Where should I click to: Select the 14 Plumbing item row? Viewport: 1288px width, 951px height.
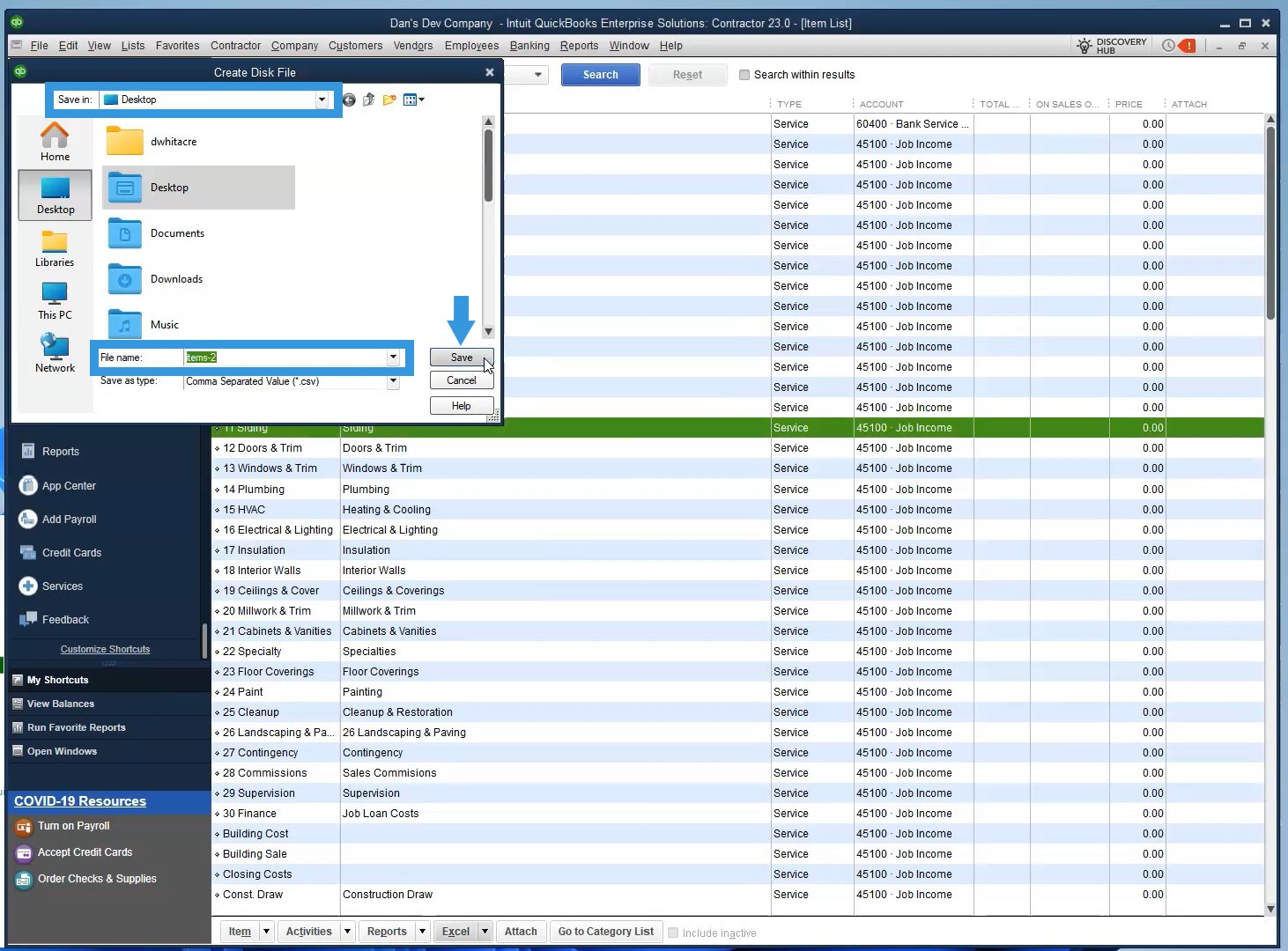(738, 490)
